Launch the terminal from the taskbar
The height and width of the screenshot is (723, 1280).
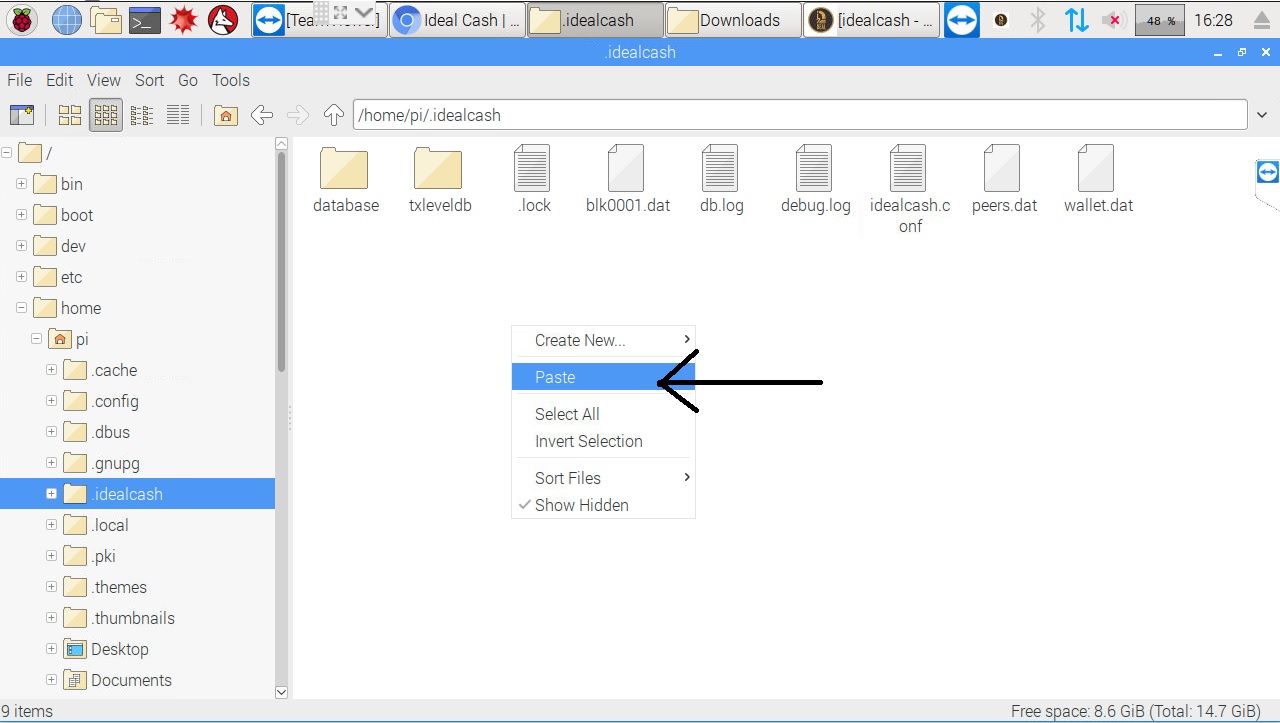coord(144,19)
